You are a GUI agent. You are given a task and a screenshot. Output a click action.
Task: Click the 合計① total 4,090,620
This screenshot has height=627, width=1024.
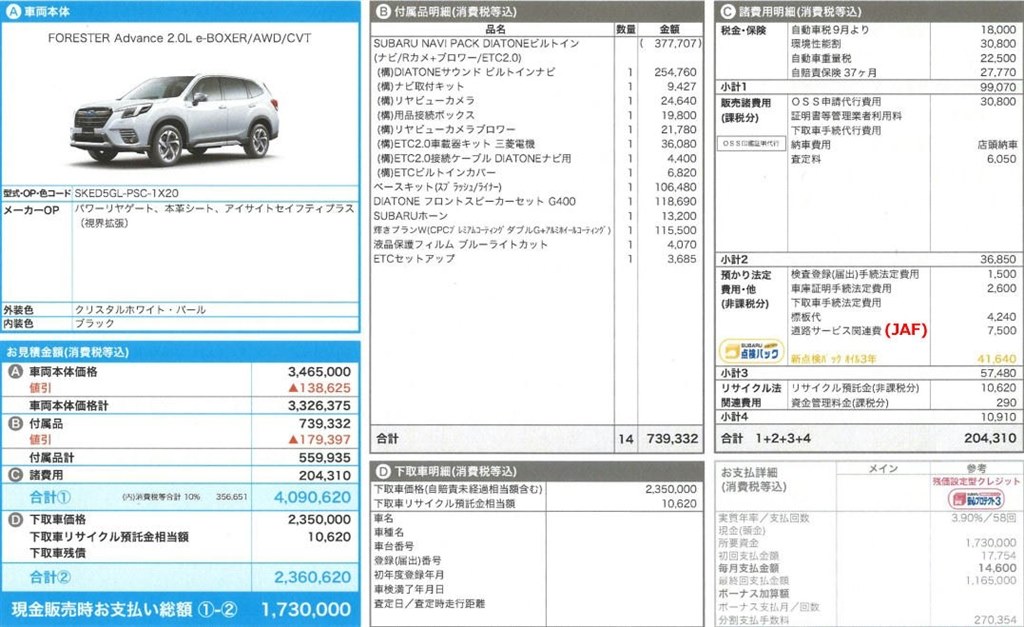click(312, 497)
